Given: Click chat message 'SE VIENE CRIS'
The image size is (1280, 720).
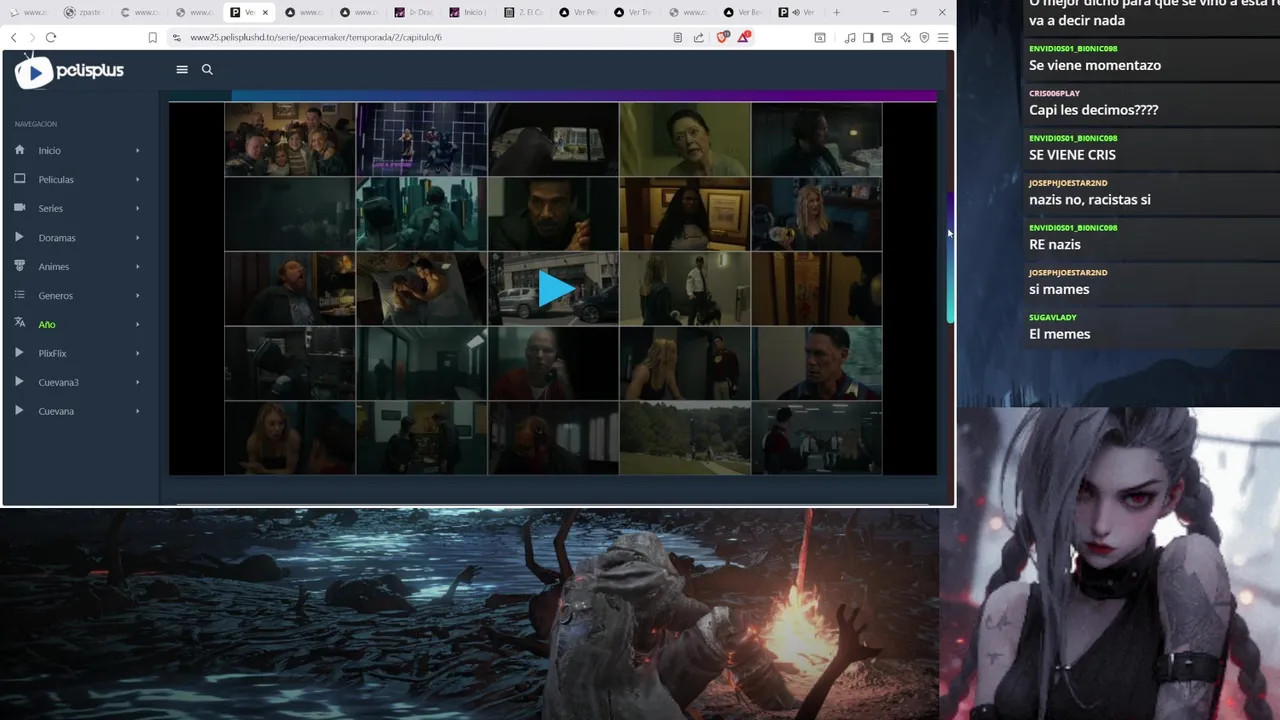Looking at the screenshot, I should tap(1072, 155).
